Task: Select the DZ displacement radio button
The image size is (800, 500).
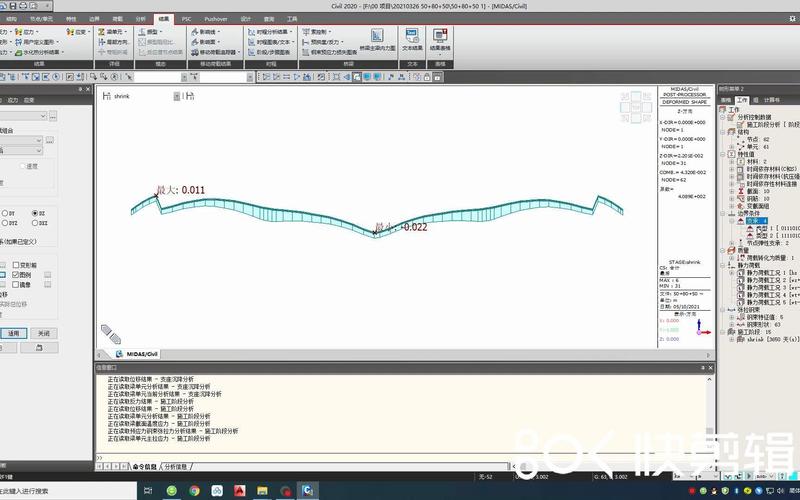Action: point(34,213)
